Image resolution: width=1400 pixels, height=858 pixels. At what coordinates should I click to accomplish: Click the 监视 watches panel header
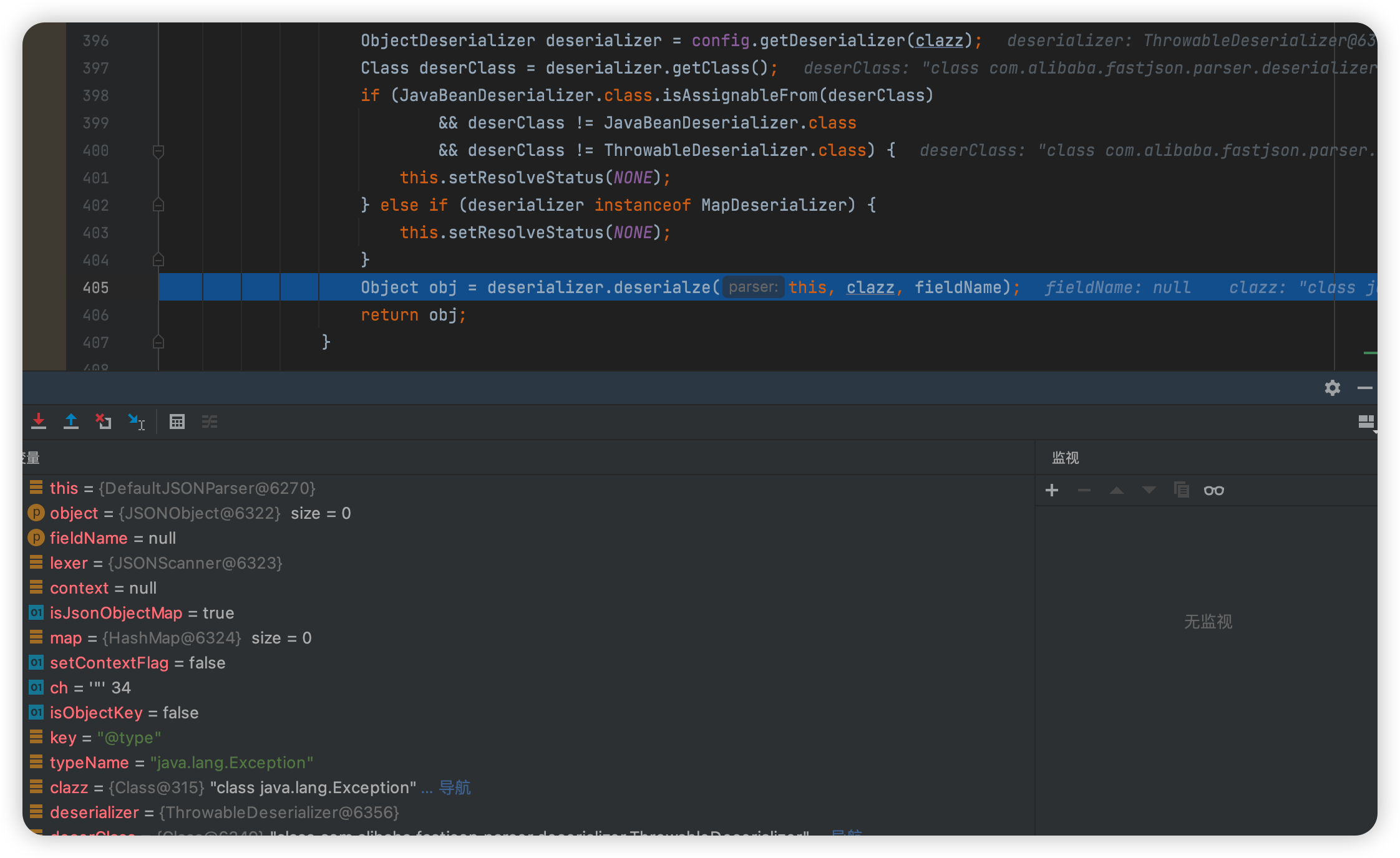(1066, 458)
